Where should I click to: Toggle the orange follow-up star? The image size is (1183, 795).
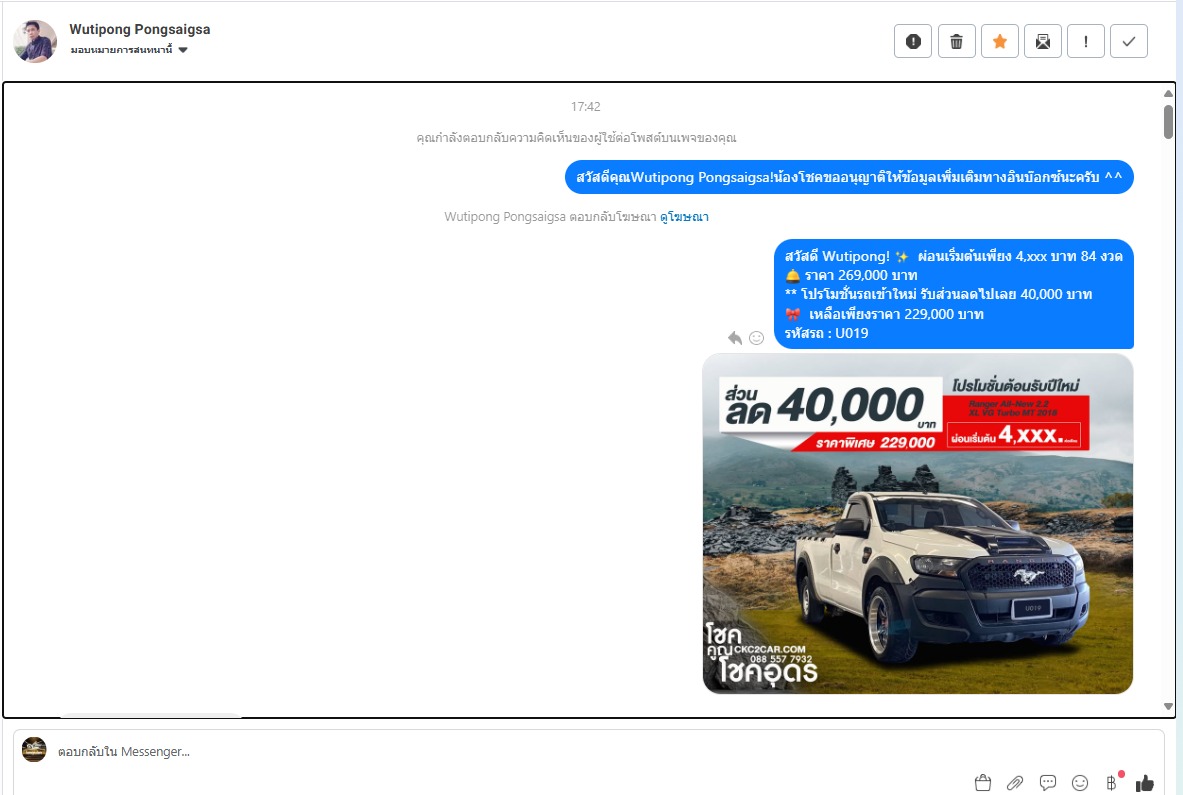[999, 41]
